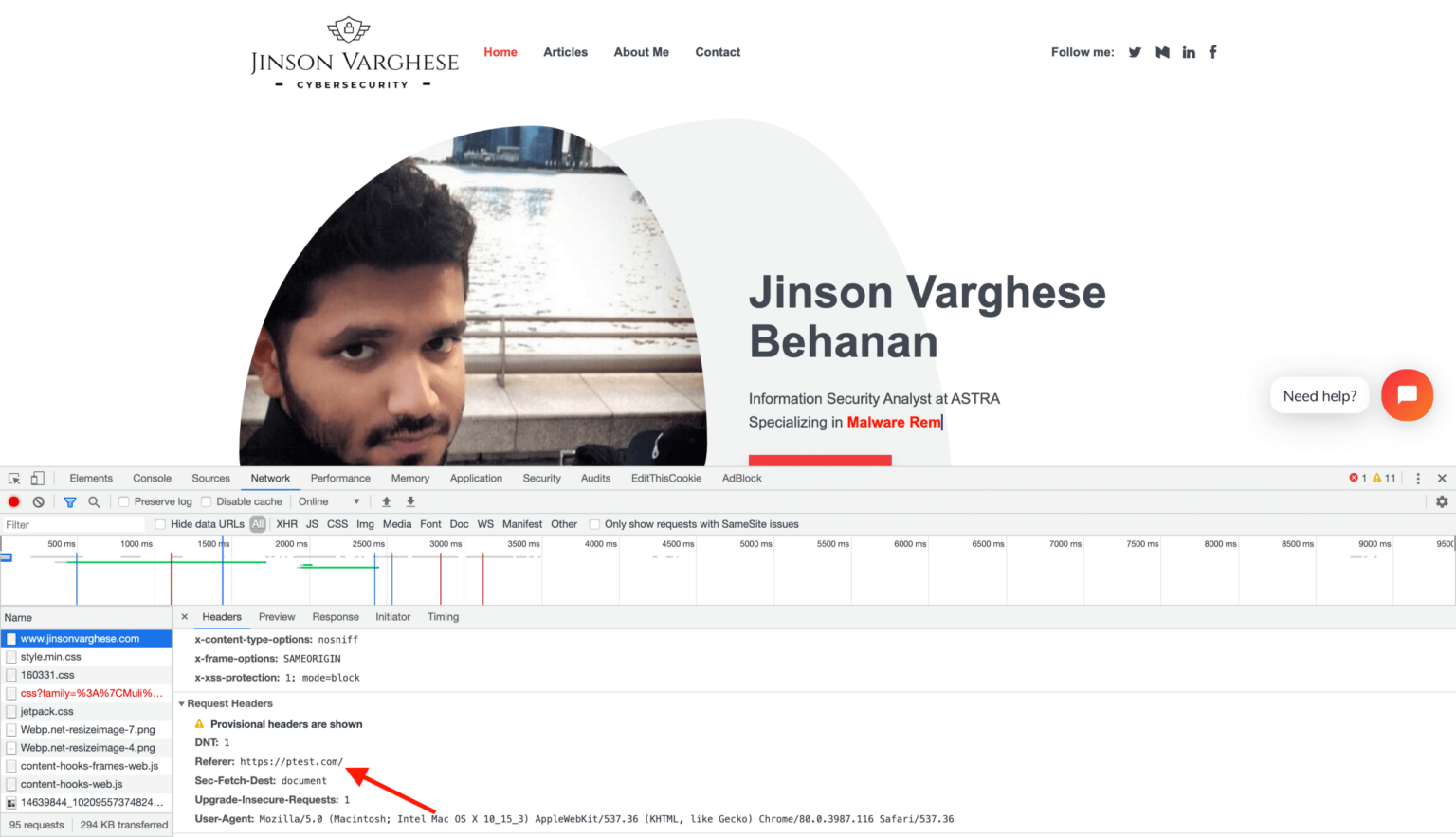Clear the network log

(38, 500)
